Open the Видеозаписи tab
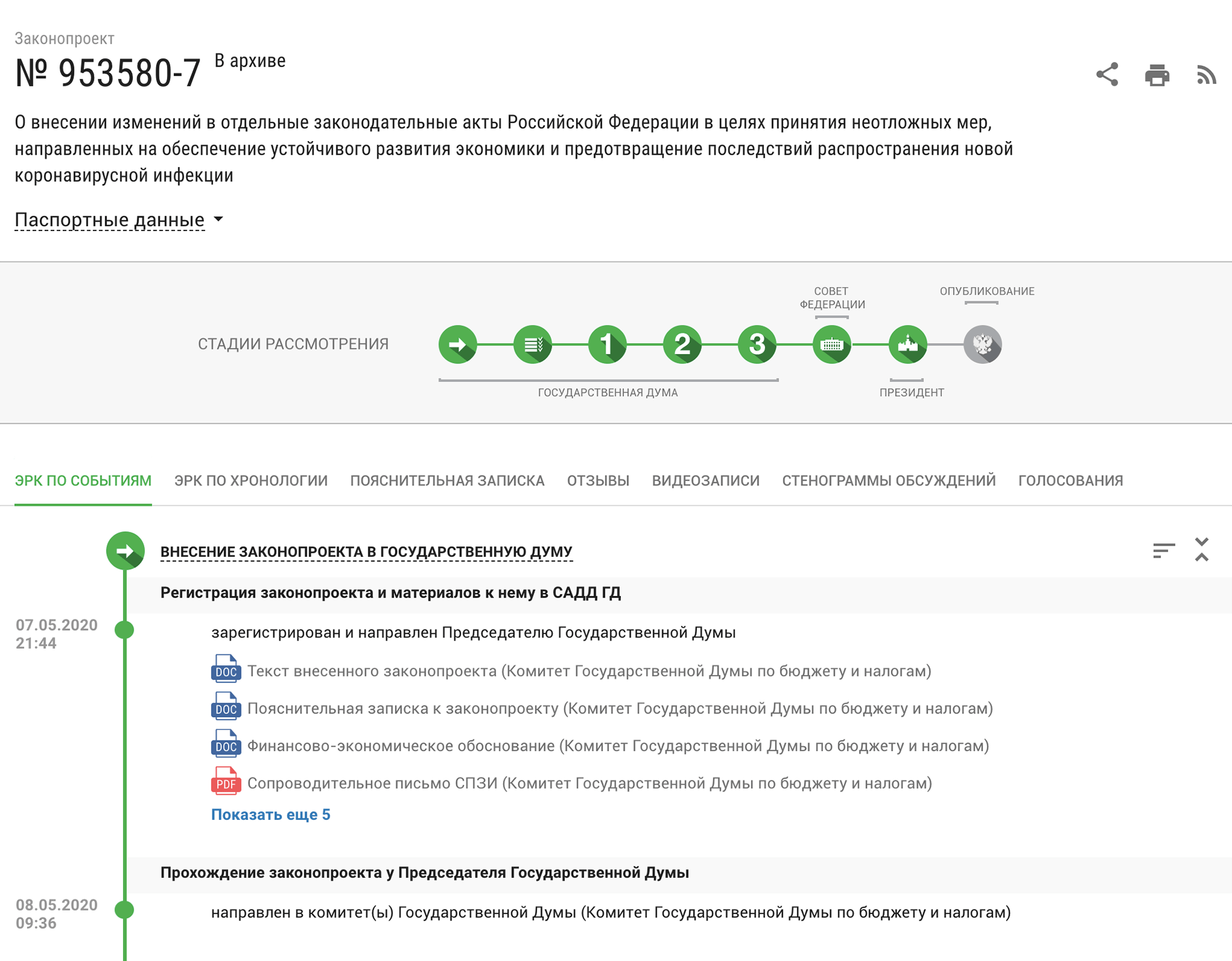This screenshot has height=961, width=1232. click(706, 480)
